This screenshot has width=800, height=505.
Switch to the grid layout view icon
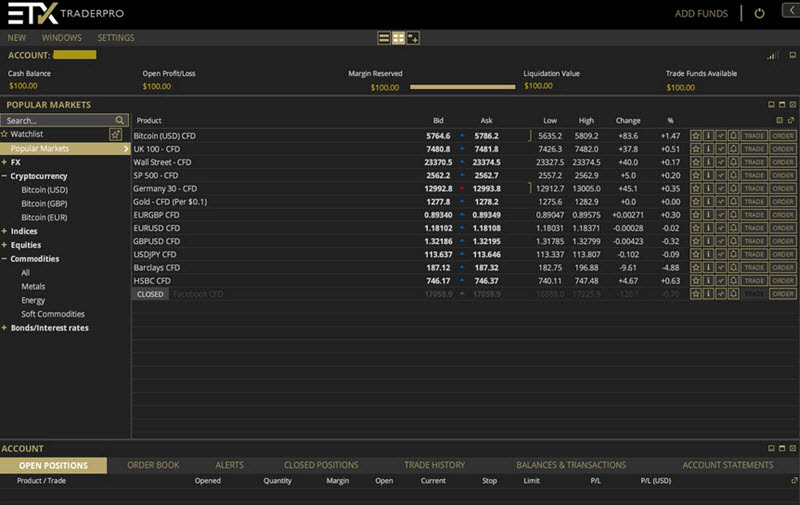click(398, 38)
